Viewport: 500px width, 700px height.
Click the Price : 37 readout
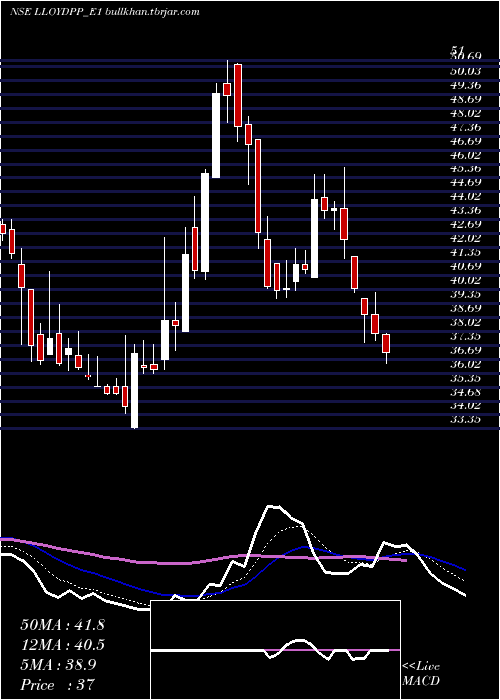click(x=58, y=685)
